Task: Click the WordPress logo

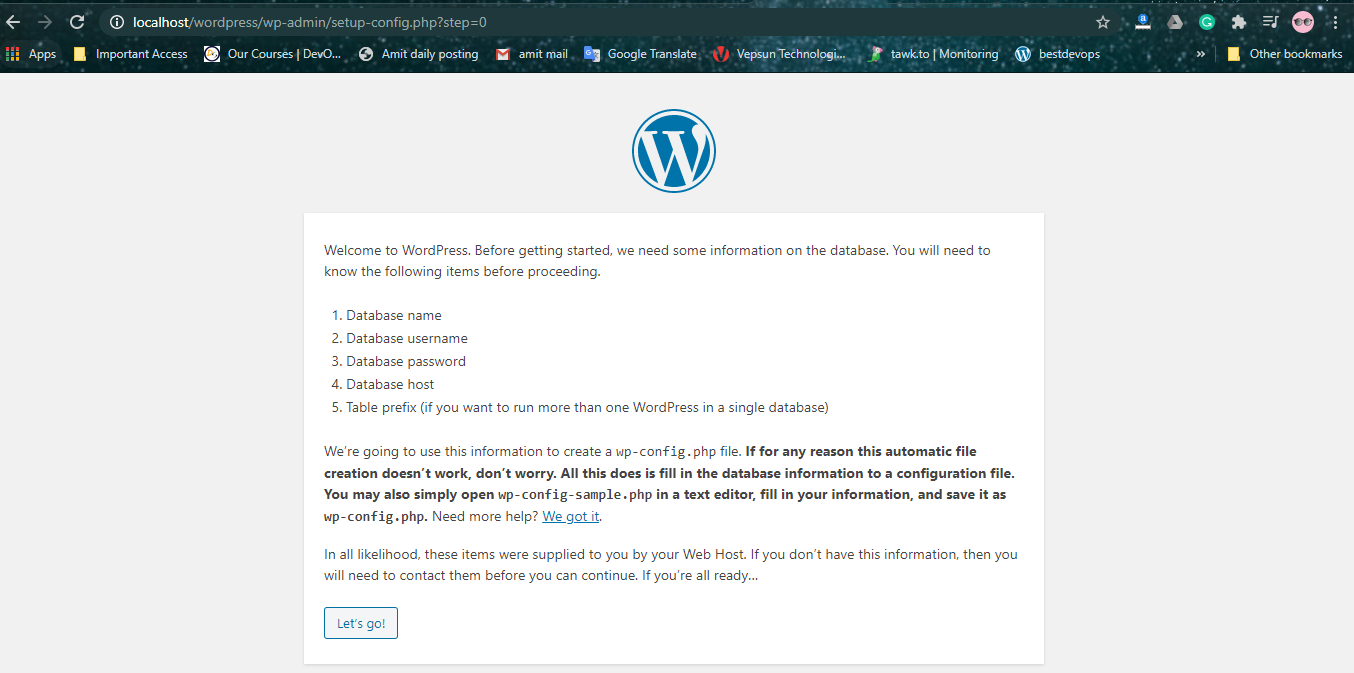Action: point(674,151)
